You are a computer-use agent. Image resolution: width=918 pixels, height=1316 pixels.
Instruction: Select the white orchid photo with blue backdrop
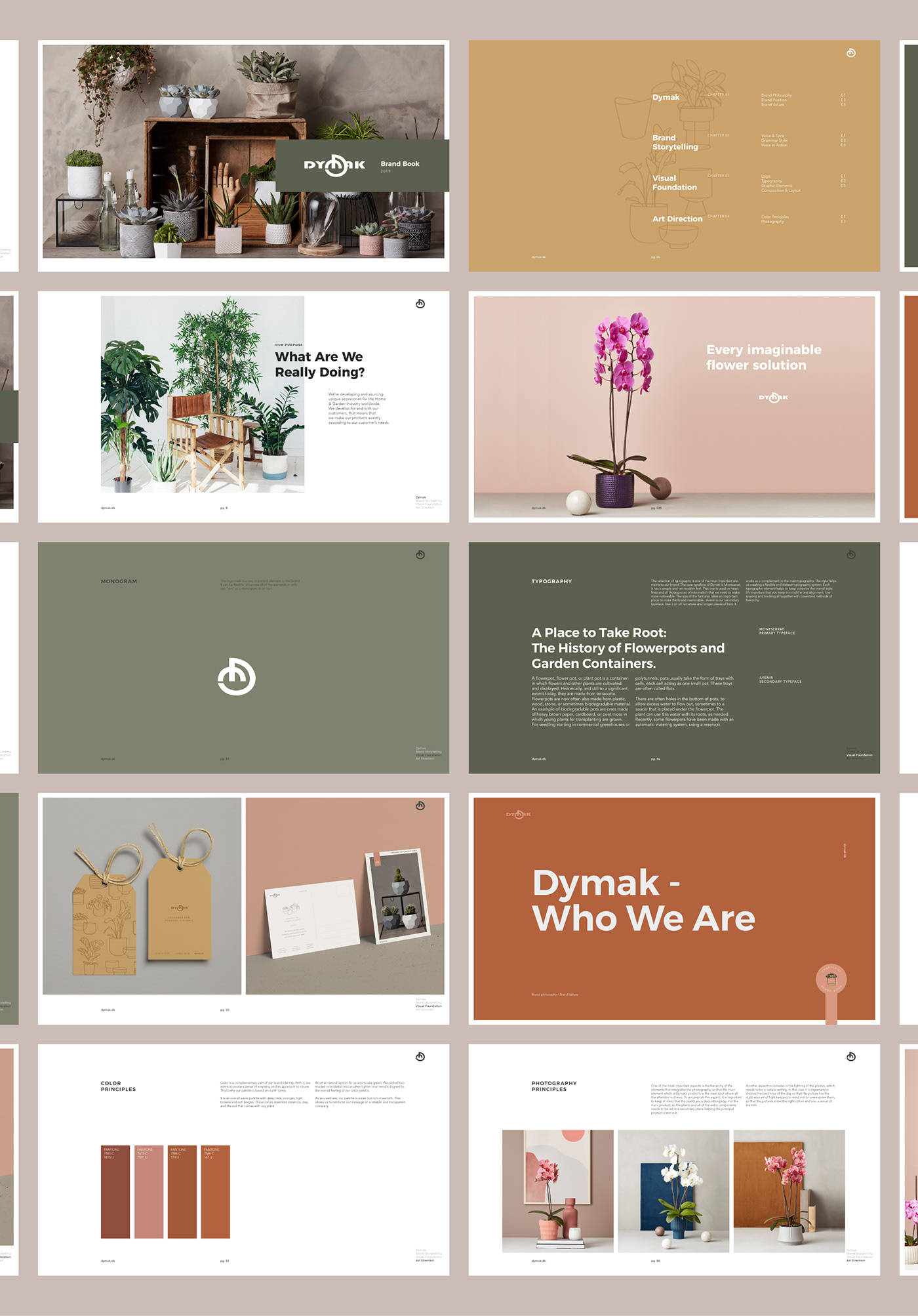point(673,1191)
